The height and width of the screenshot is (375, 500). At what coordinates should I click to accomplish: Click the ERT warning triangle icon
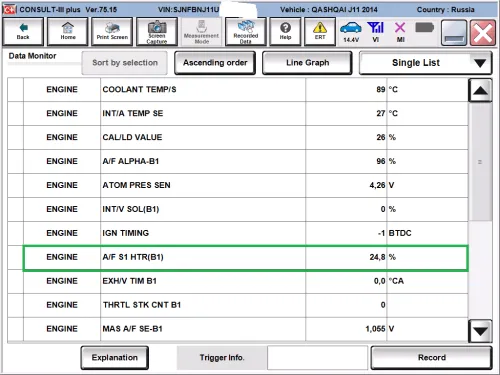(x=320, y=31)
